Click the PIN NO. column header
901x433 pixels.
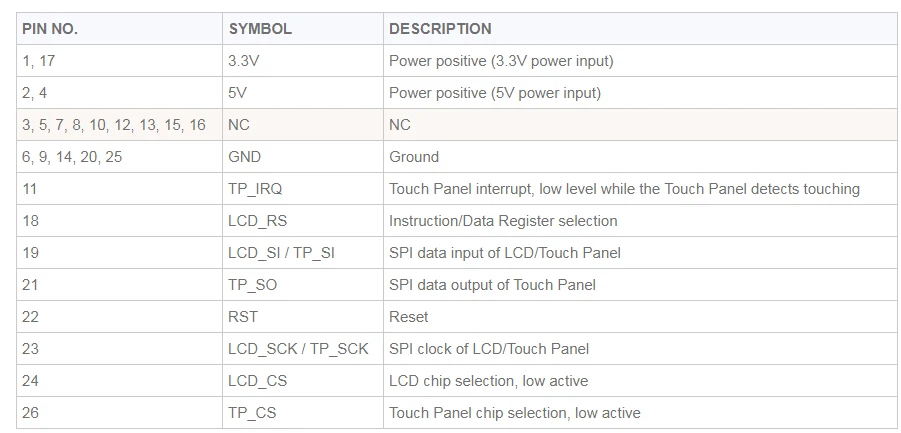[x=120, y=29]
